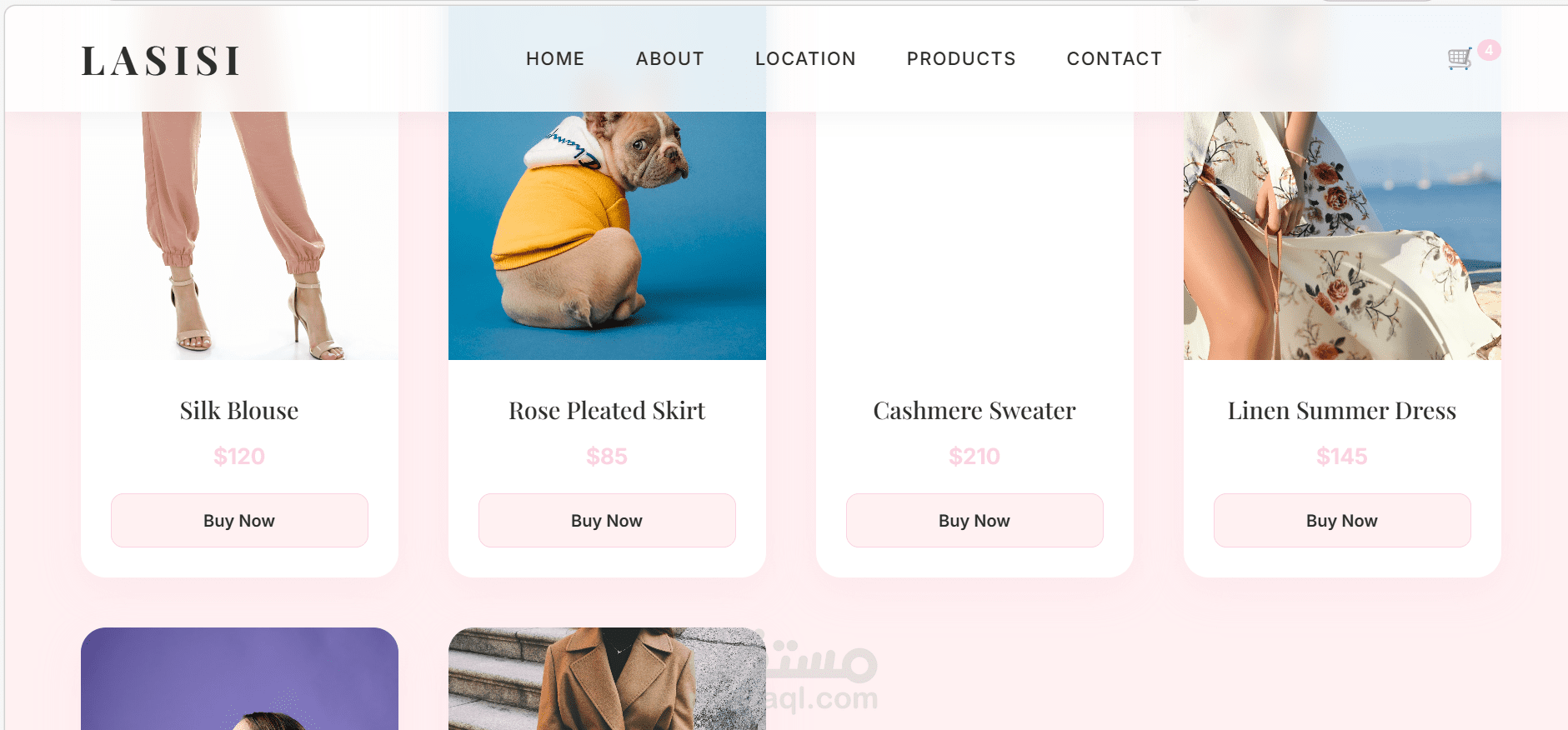Click the Rose Pleated Skirt title
Screen dimensions: 1568x730
pyautogui.click(x=607, y=410)
